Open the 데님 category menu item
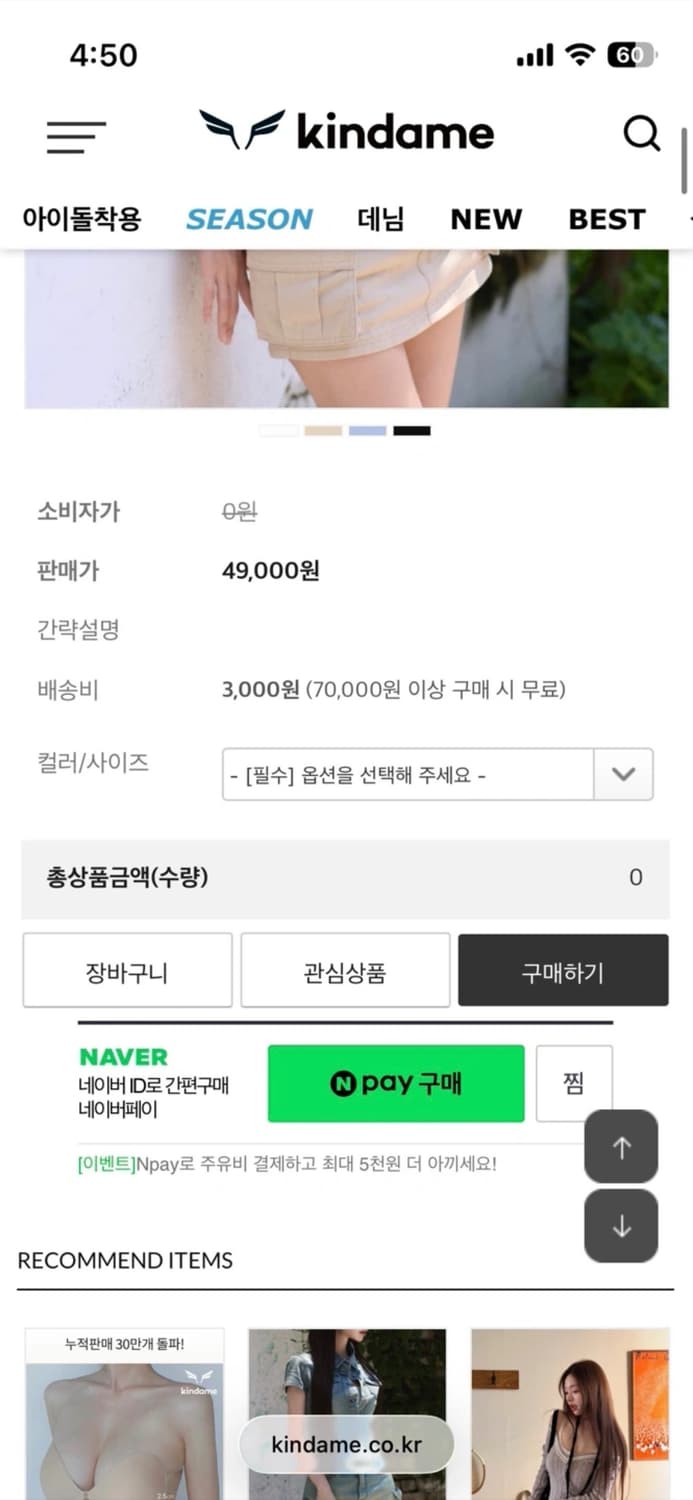 point(380,219)
